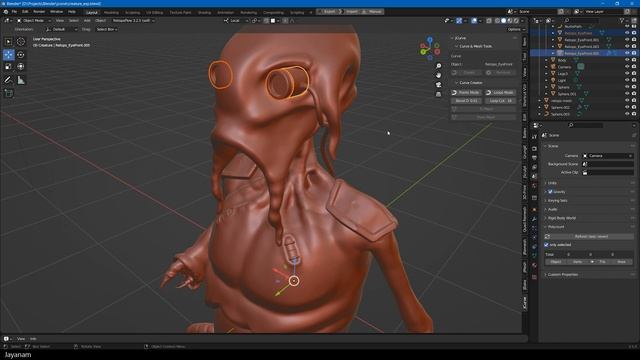The height and width of the screenshot is (360, 640).
Task: Open the Window menu
Action: [x=56, y=12]
